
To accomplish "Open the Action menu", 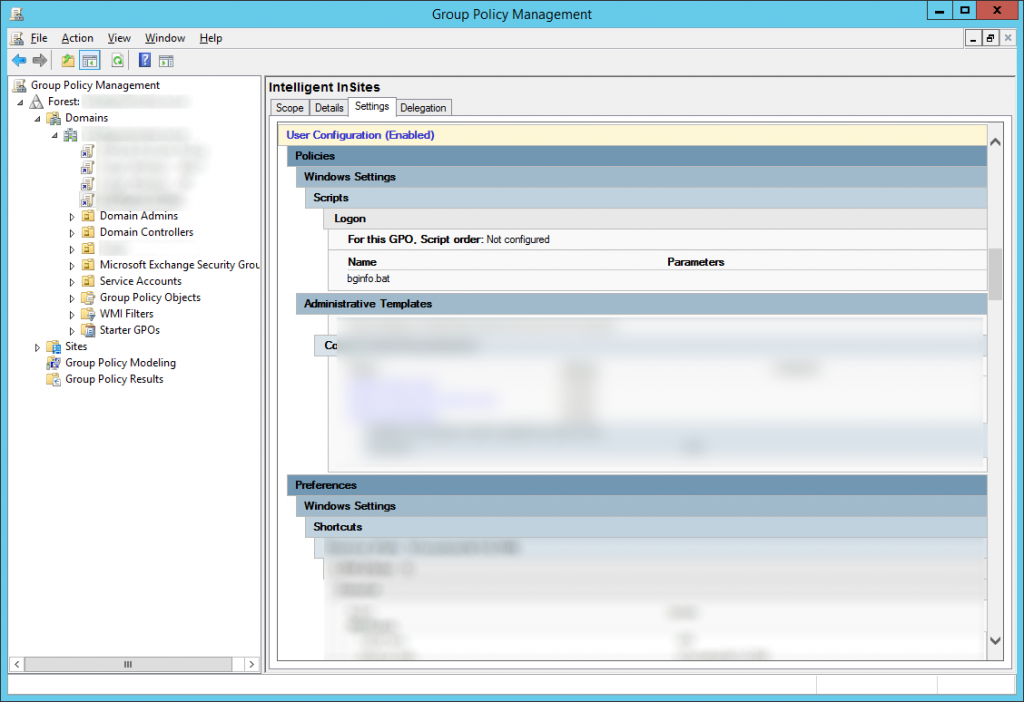I will coord(77,38).
